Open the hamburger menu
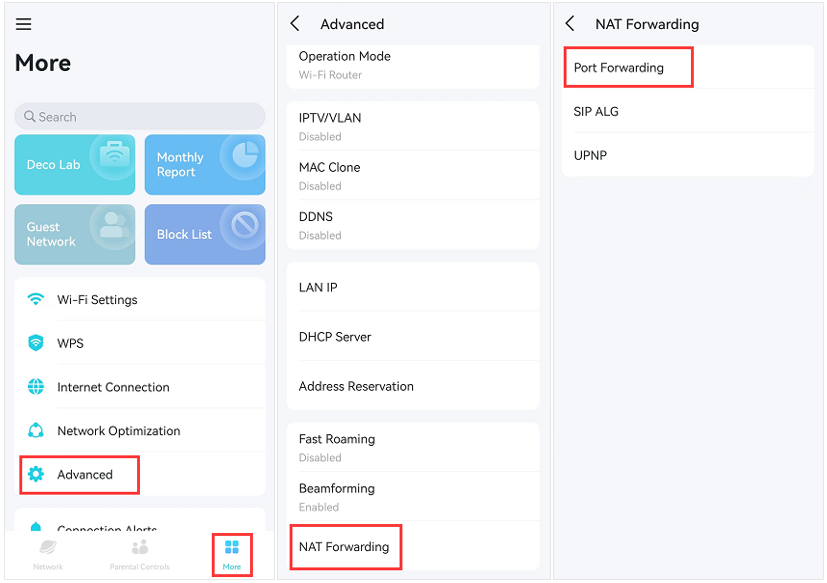The width and height of the screenshot is (827, 583). point(25,24)
